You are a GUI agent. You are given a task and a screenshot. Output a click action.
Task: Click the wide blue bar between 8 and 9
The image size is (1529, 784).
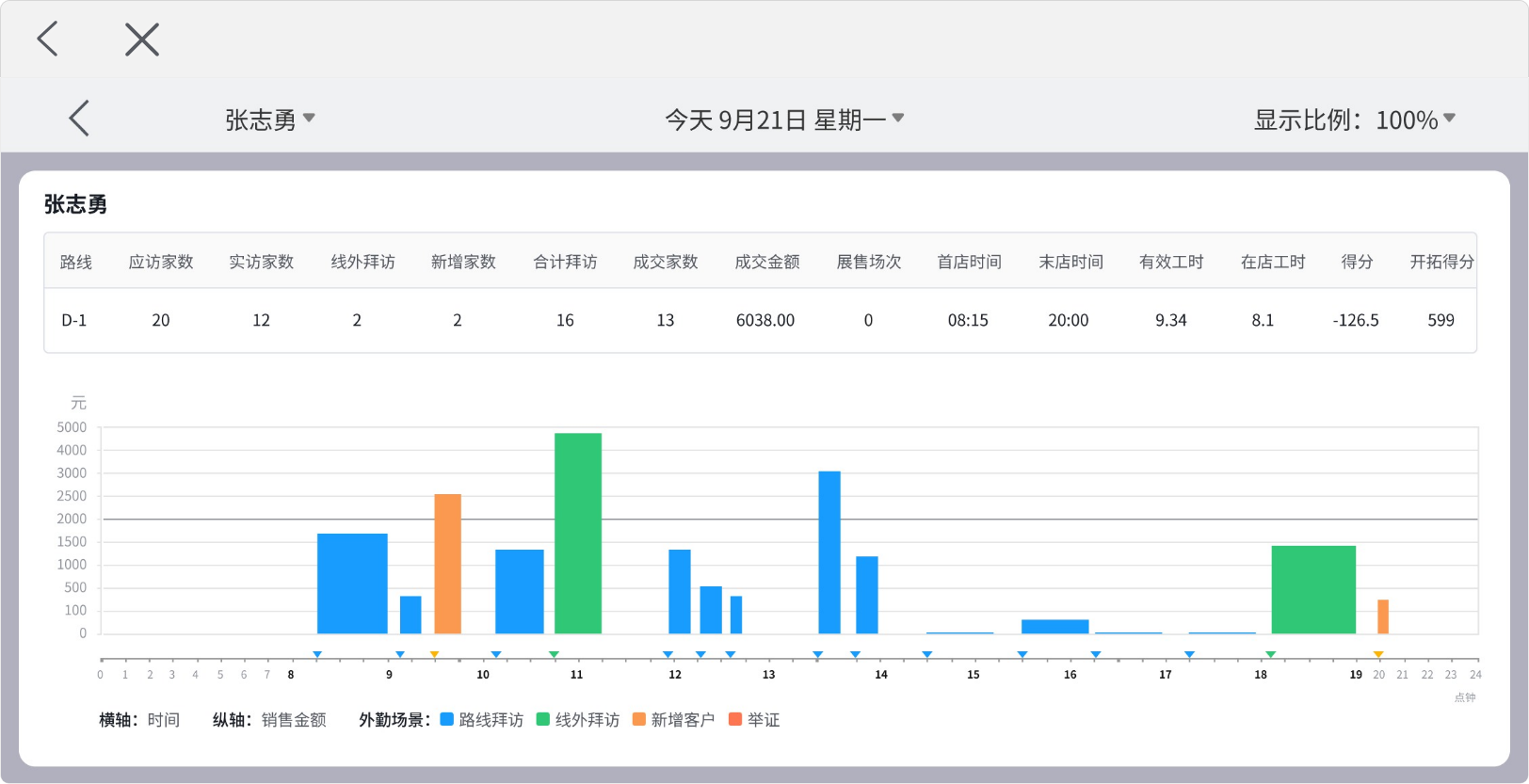pyautogui.click(x=352, y=584)
